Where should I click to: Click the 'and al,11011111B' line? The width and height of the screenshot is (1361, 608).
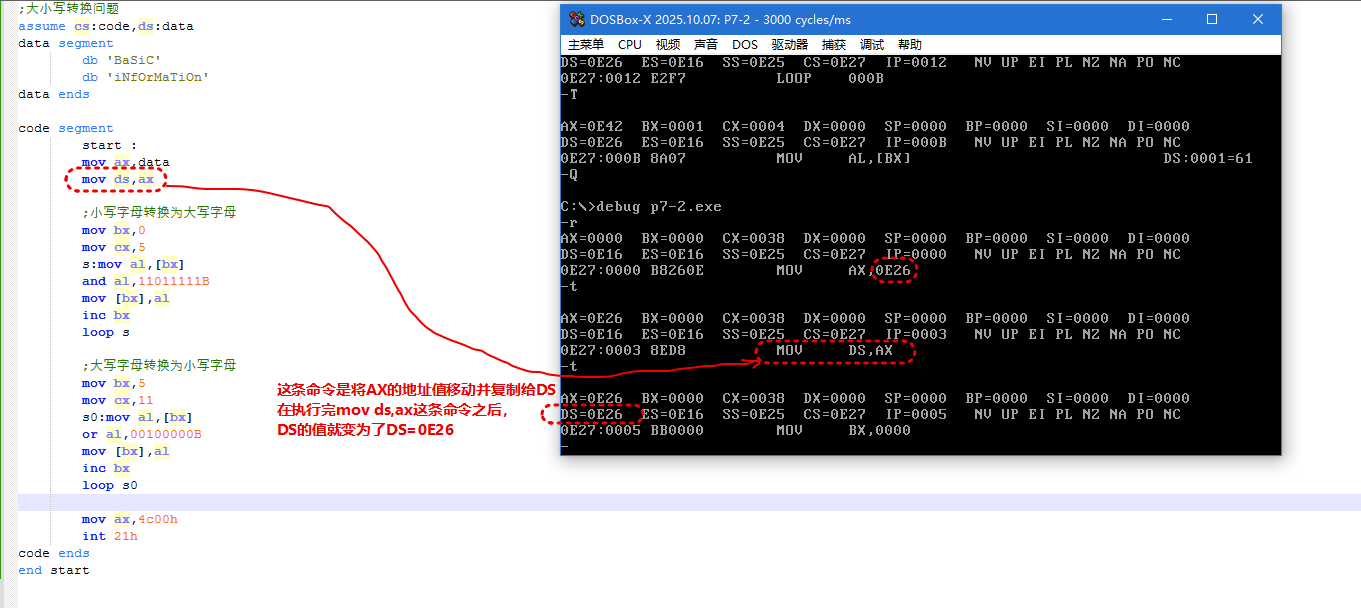tap(146, 281)
